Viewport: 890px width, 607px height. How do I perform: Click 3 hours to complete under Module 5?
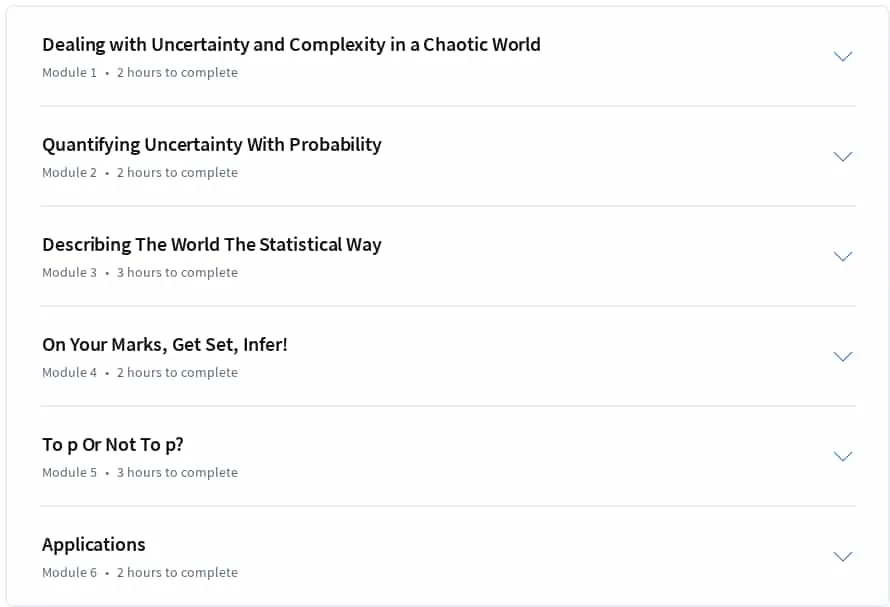177,472
